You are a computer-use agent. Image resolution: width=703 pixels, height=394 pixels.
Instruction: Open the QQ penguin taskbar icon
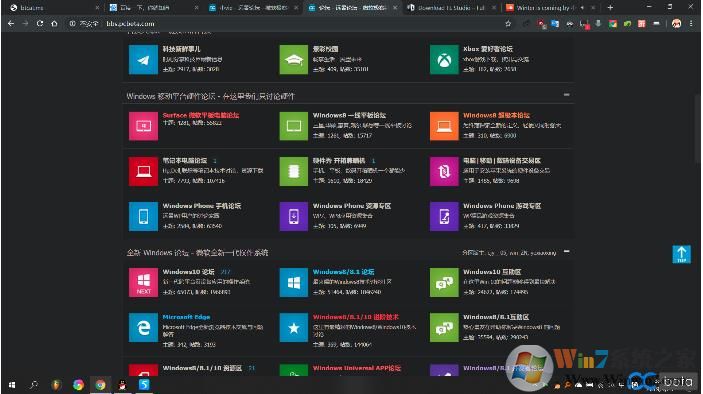click(122, 385)
